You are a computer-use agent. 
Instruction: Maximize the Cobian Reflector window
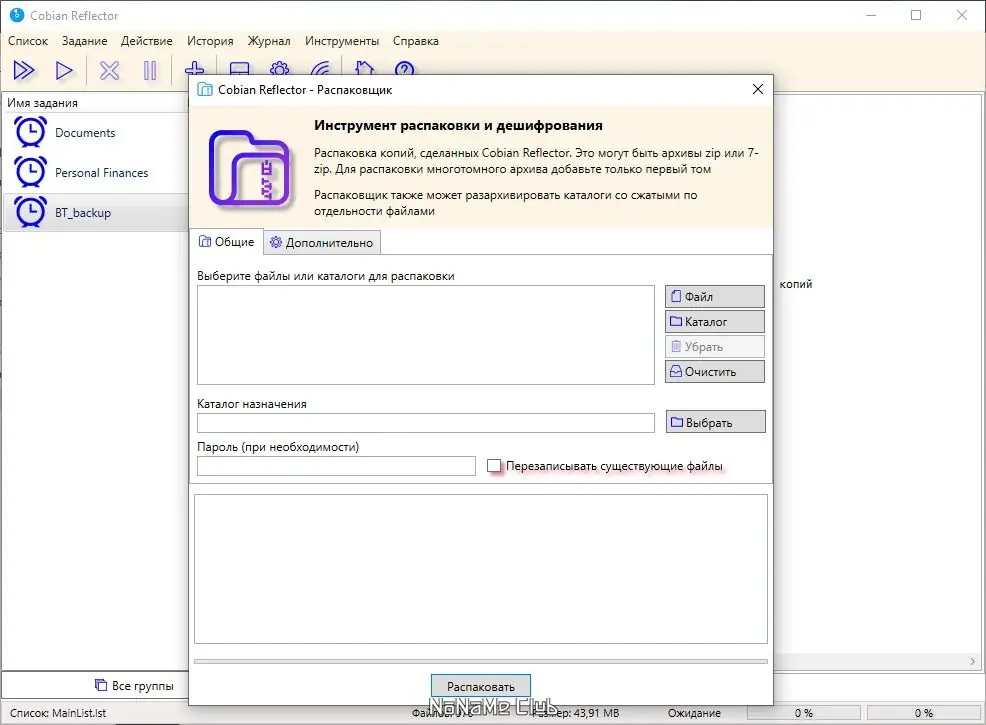coord(916,15)
